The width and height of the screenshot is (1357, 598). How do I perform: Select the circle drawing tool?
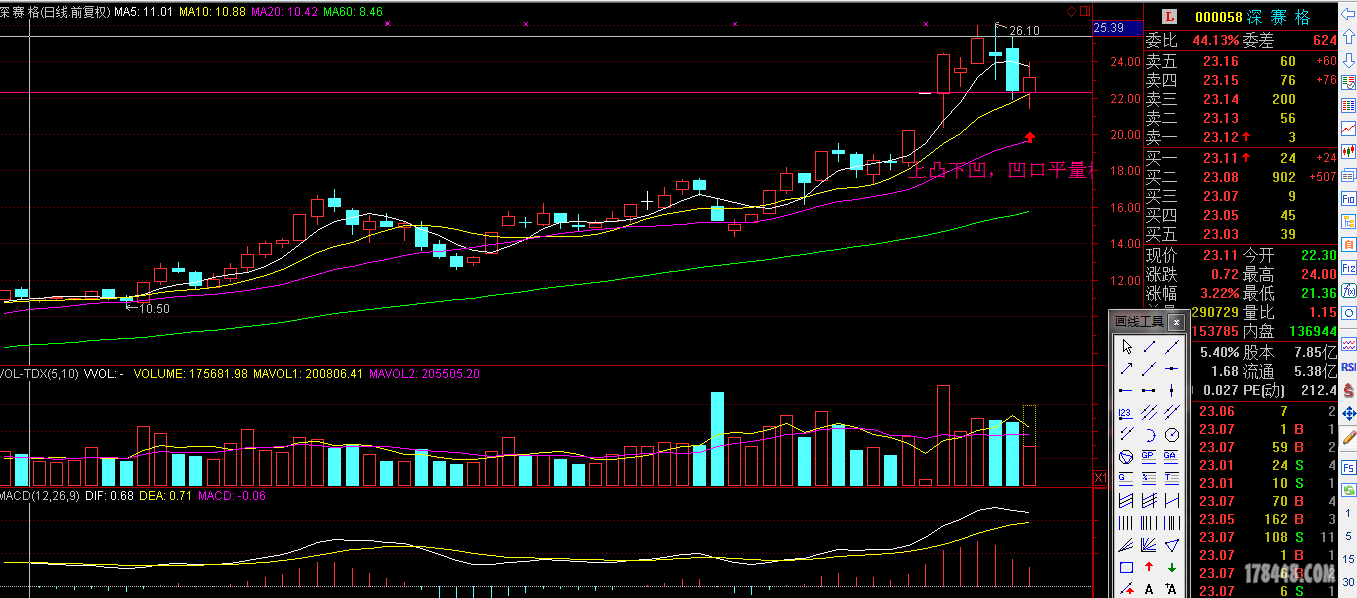pyautogui.click(x=1171, y=434)
